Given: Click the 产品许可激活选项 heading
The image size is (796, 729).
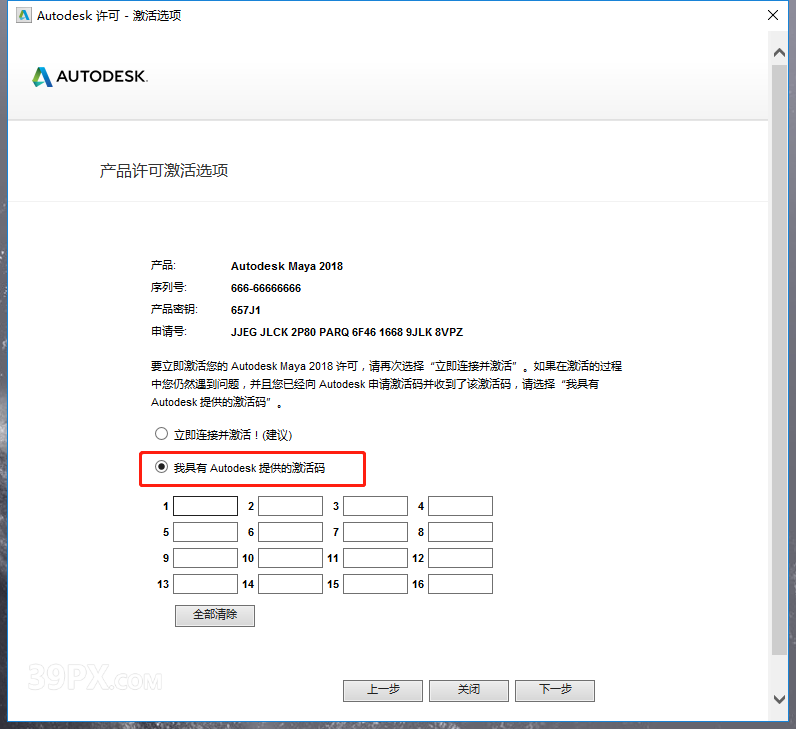Looking at the screenshot, I should pyautogui.click(x=164, y=171).
